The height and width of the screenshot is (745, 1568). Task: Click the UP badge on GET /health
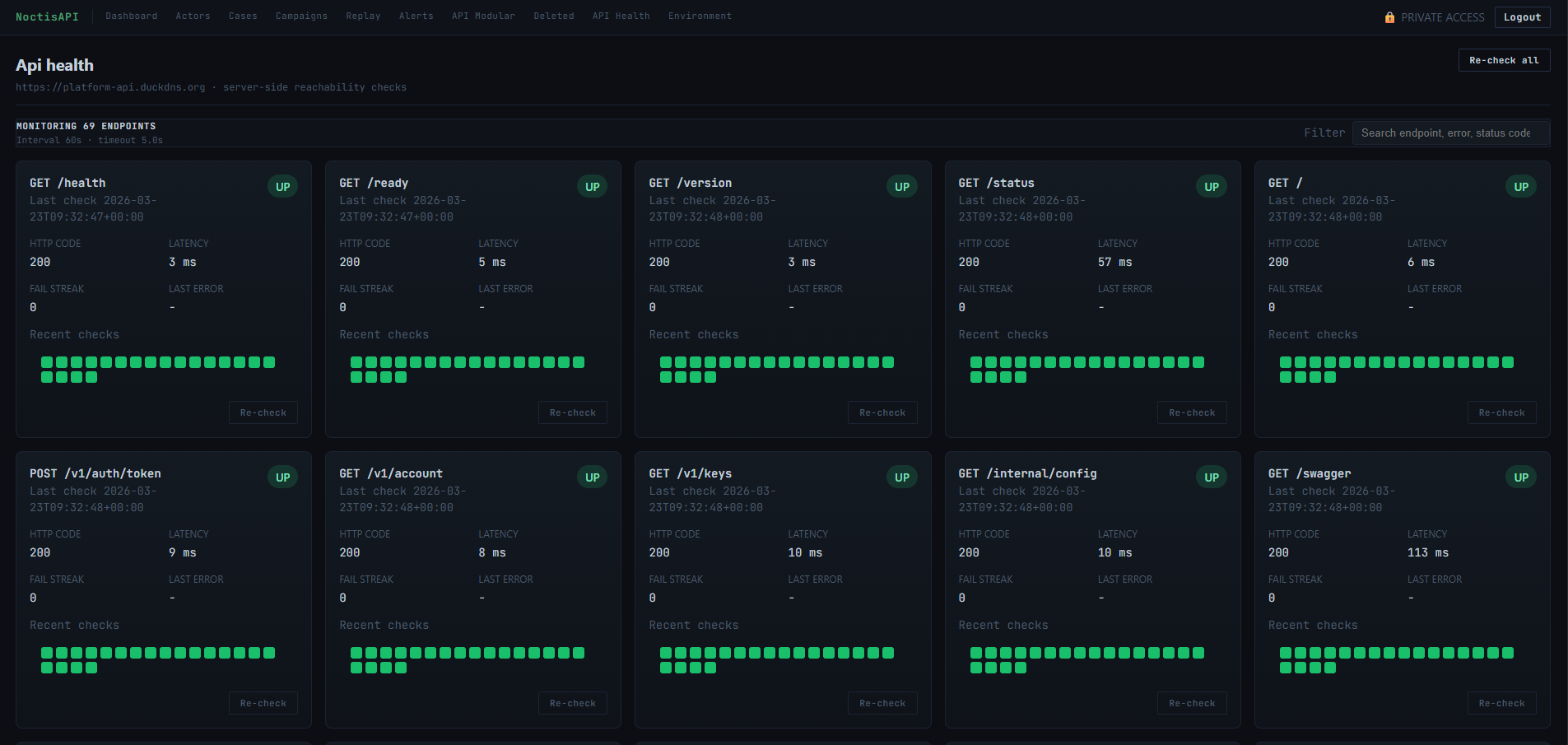pos(282,187)
